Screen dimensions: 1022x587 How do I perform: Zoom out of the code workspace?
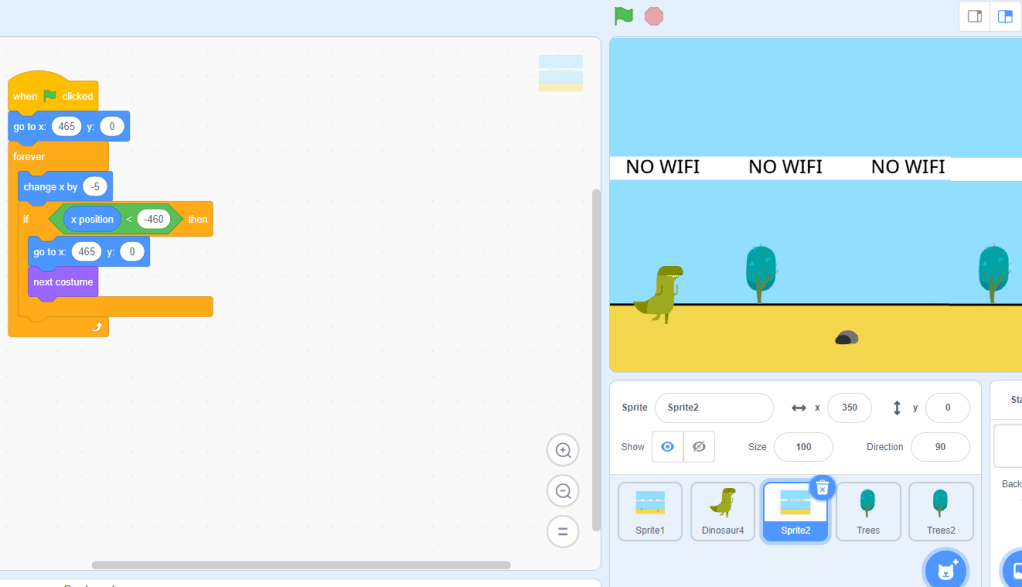click(x=562, y=491)
